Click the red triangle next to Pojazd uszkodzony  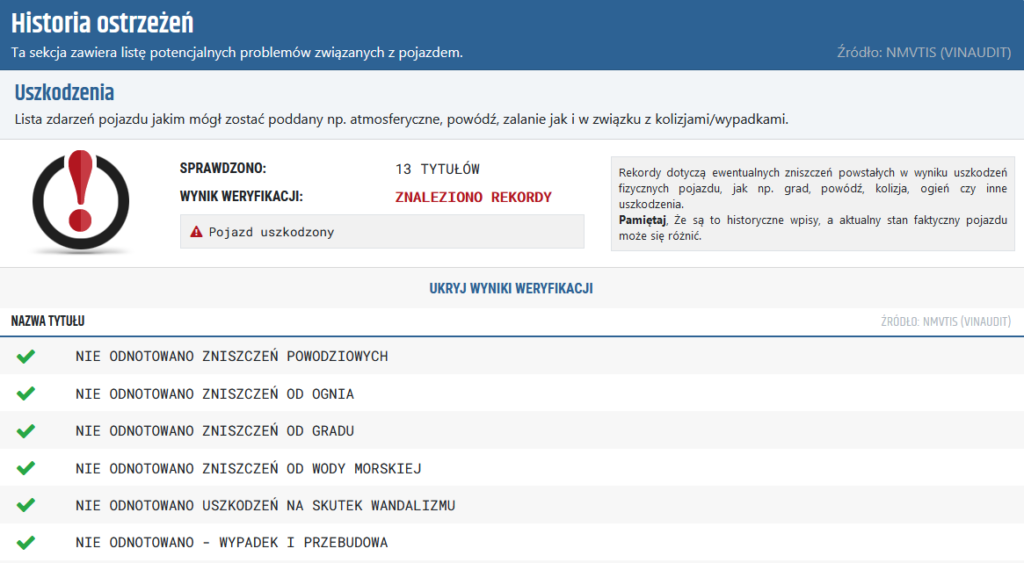pyautogui.click(x=196, y=232)
